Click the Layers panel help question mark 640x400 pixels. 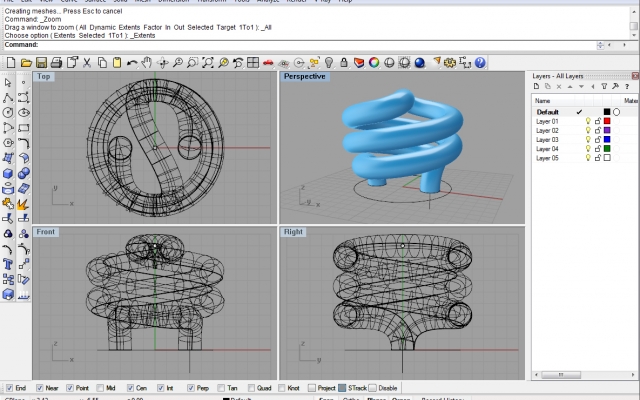tap(627, 87)
